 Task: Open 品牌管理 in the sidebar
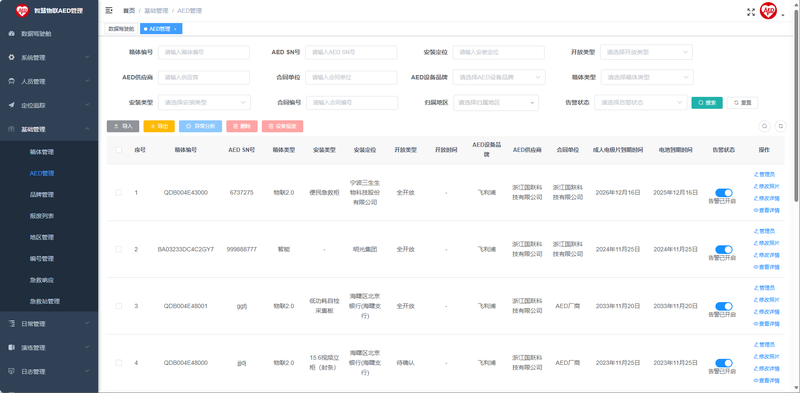coord(49,194)
